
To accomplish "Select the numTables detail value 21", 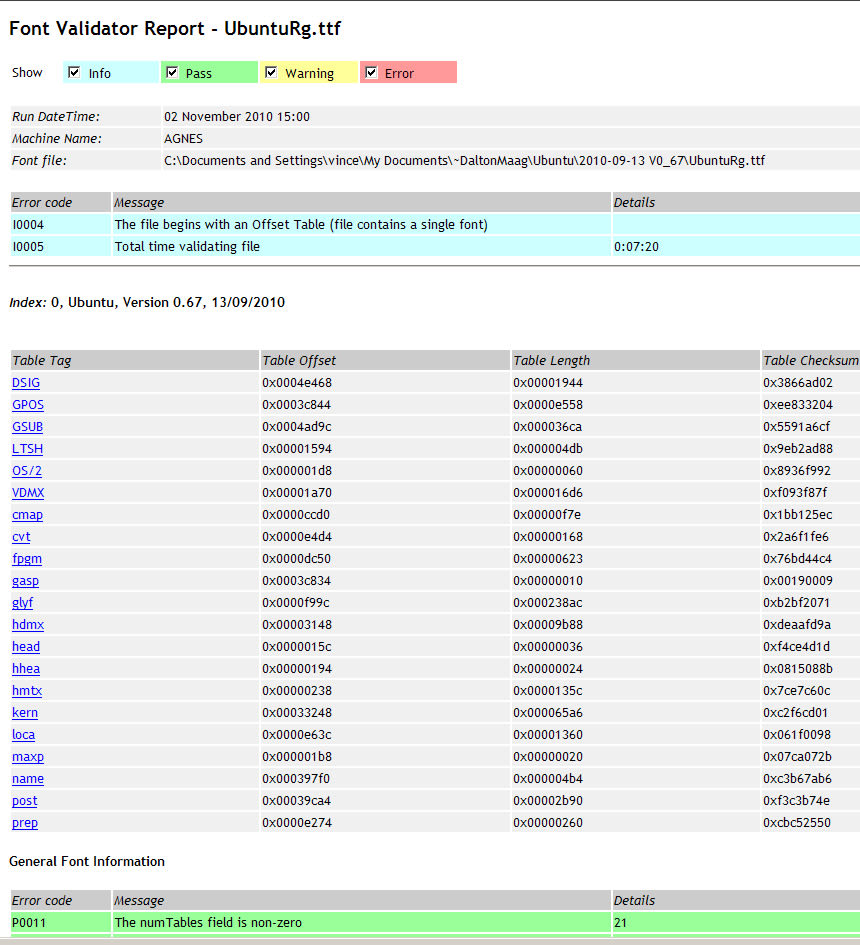I will (620, 923).
